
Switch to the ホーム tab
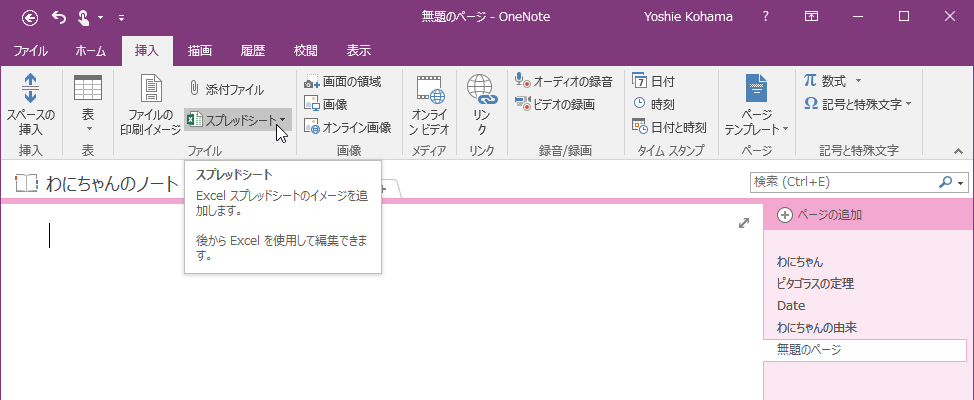tap(91, 51)
